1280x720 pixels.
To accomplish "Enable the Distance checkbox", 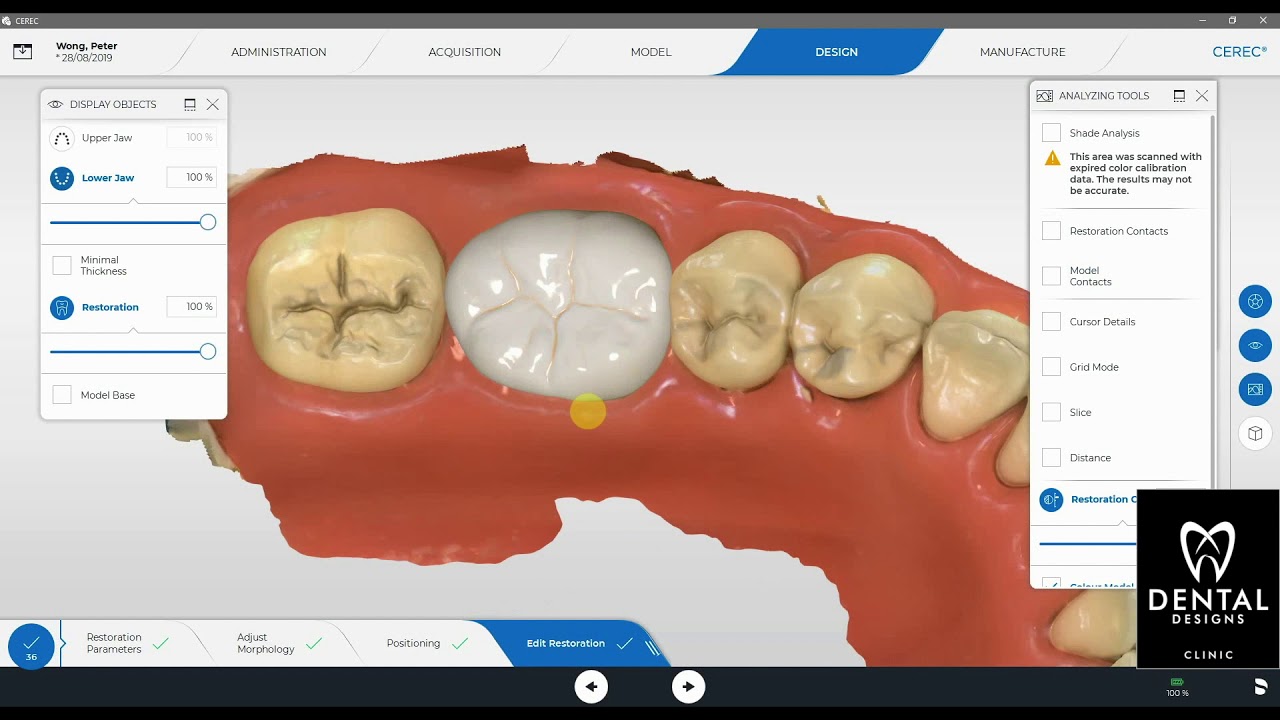I will click(x=1051, y=458).
